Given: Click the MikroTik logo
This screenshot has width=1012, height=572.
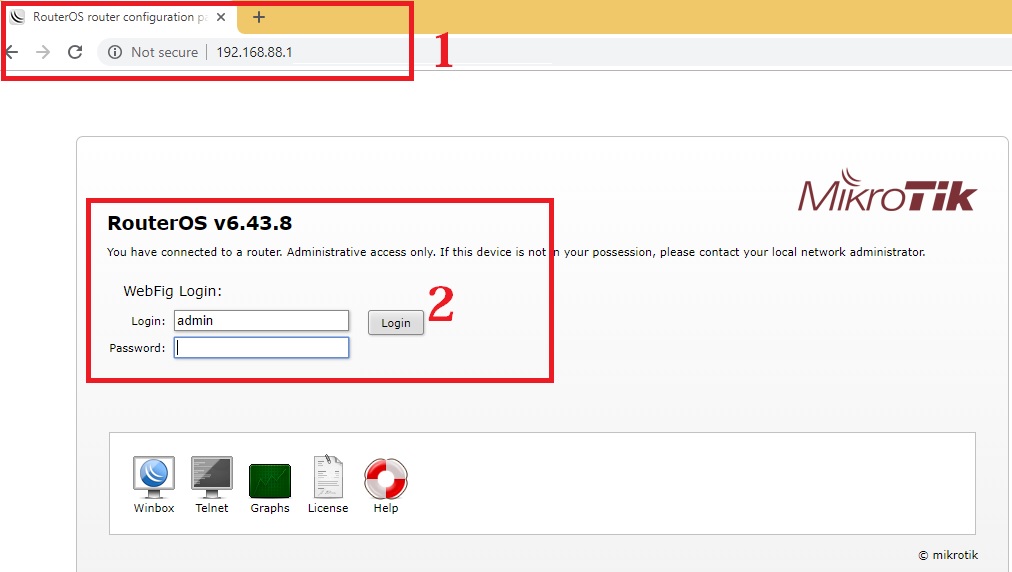Looking at the screenshot, I should [x=887, y=193].
